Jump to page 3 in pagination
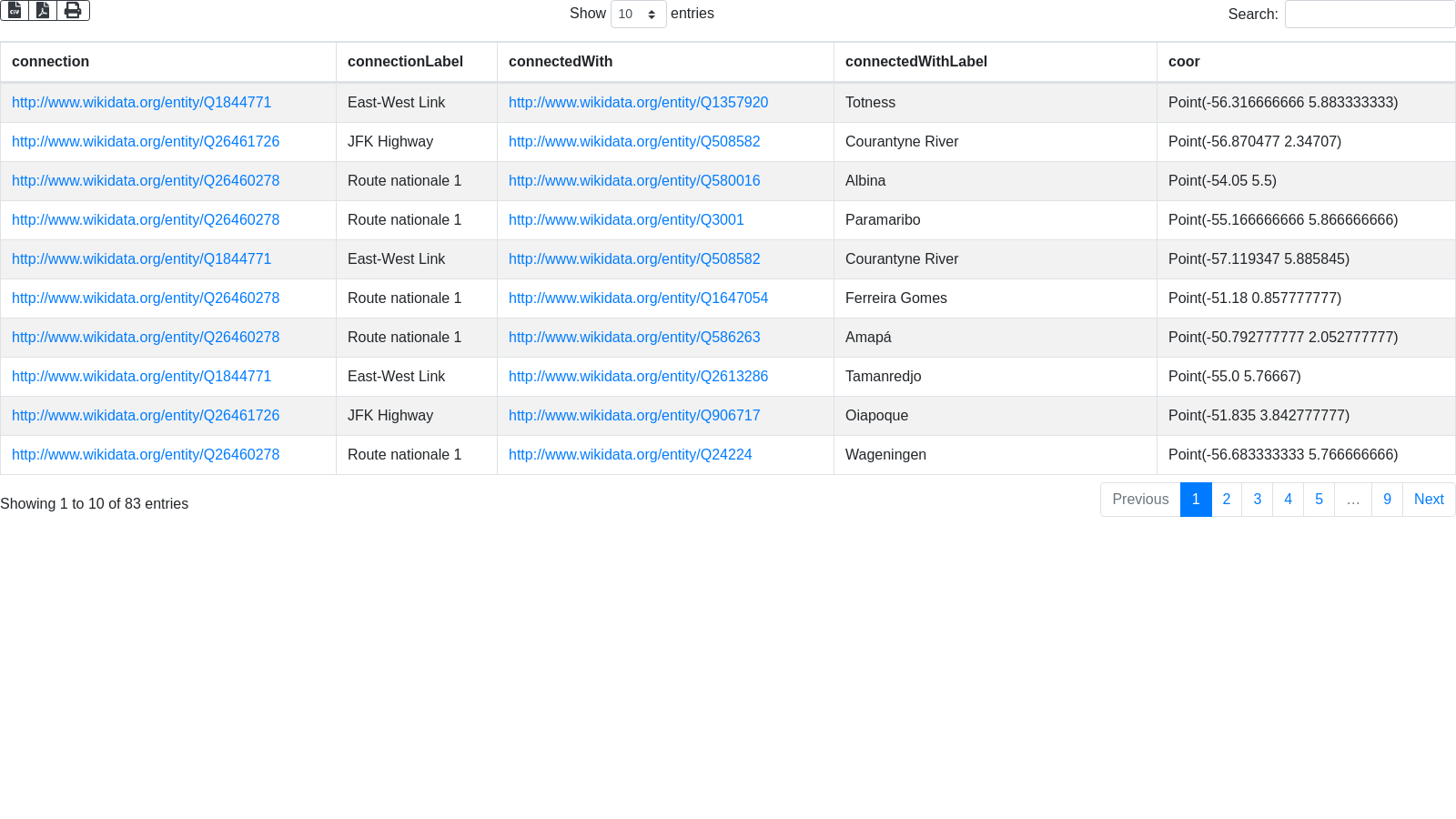 (x=1257, y=500)
